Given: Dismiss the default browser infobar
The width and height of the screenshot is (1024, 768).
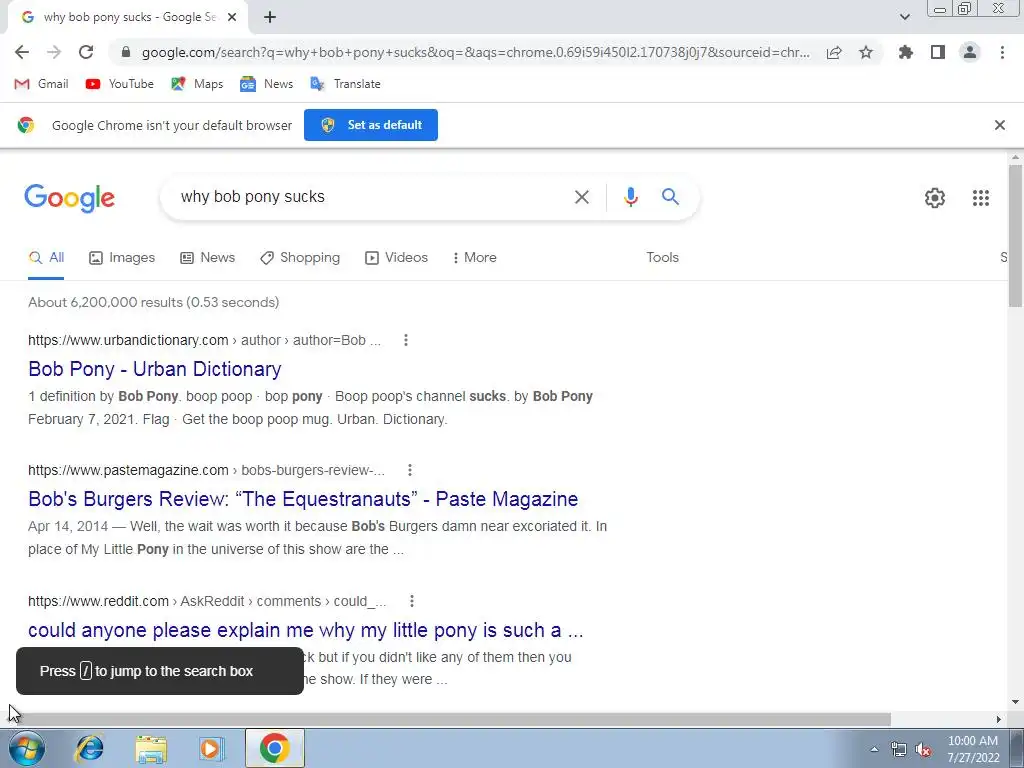Looking at the screenshot, I should (x=1000, y=125).
